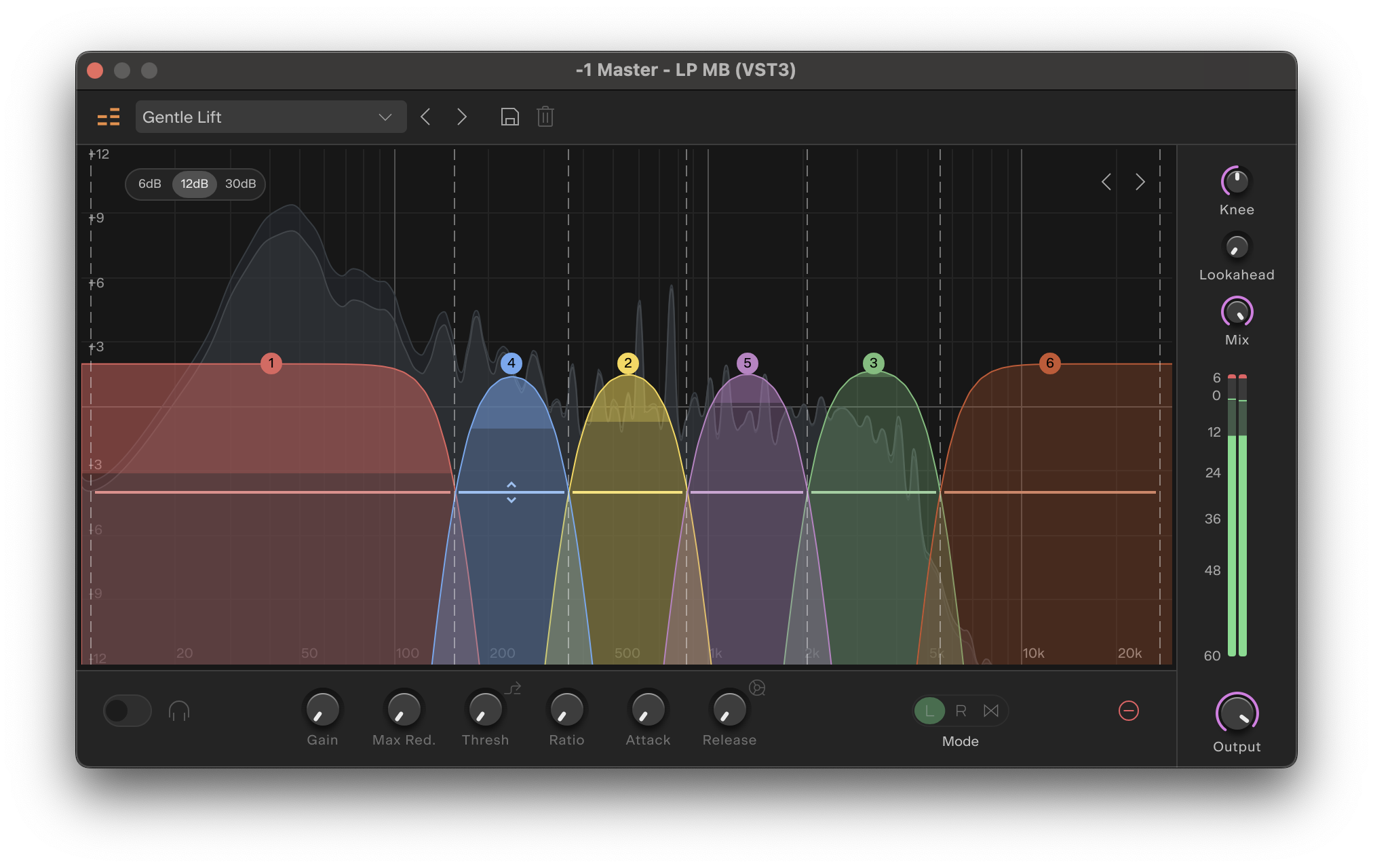The height and width of the screenshot is (868, 1373).
Task: Select the 6dB range option
Action: [150, 184]
